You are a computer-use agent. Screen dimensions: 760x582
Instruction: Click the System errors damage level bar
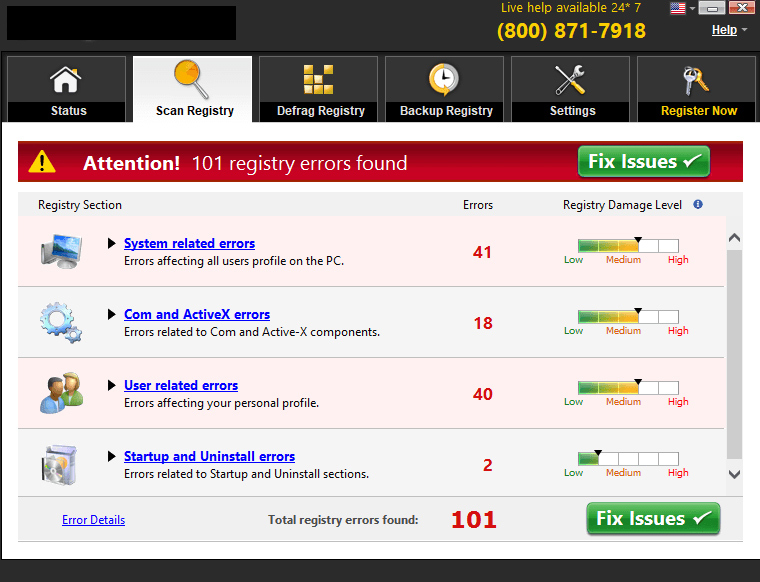tap(627, 246)
